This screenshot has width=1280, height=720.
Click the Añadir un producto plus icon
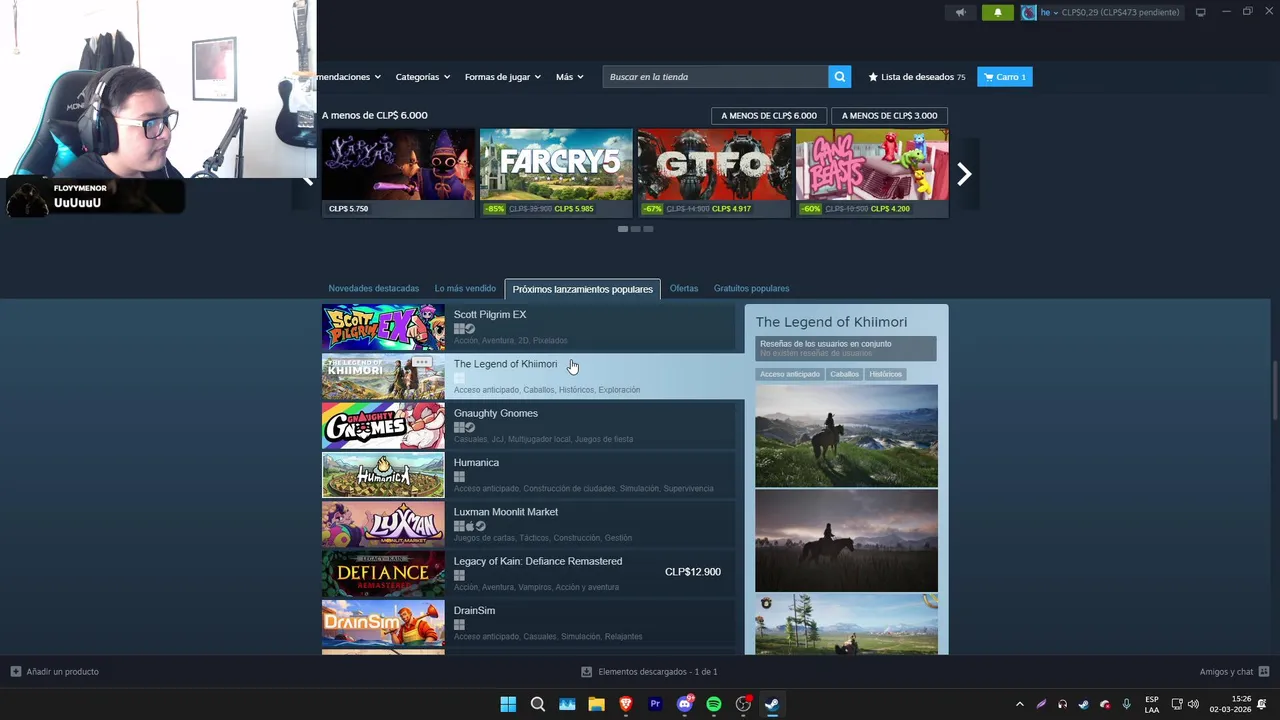click(x=15, y=671)
